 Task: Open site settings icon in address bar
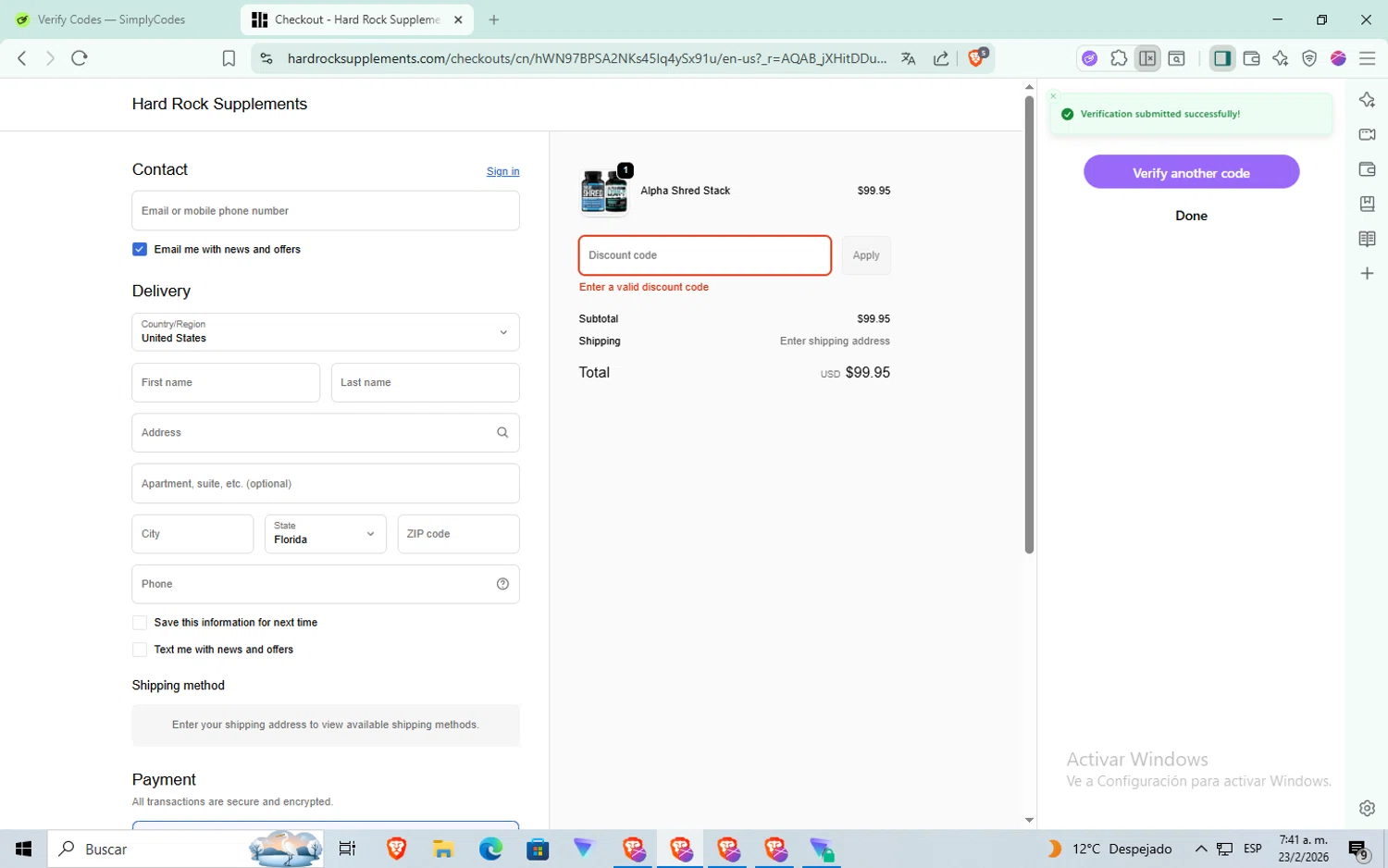[x=266, y=58]
